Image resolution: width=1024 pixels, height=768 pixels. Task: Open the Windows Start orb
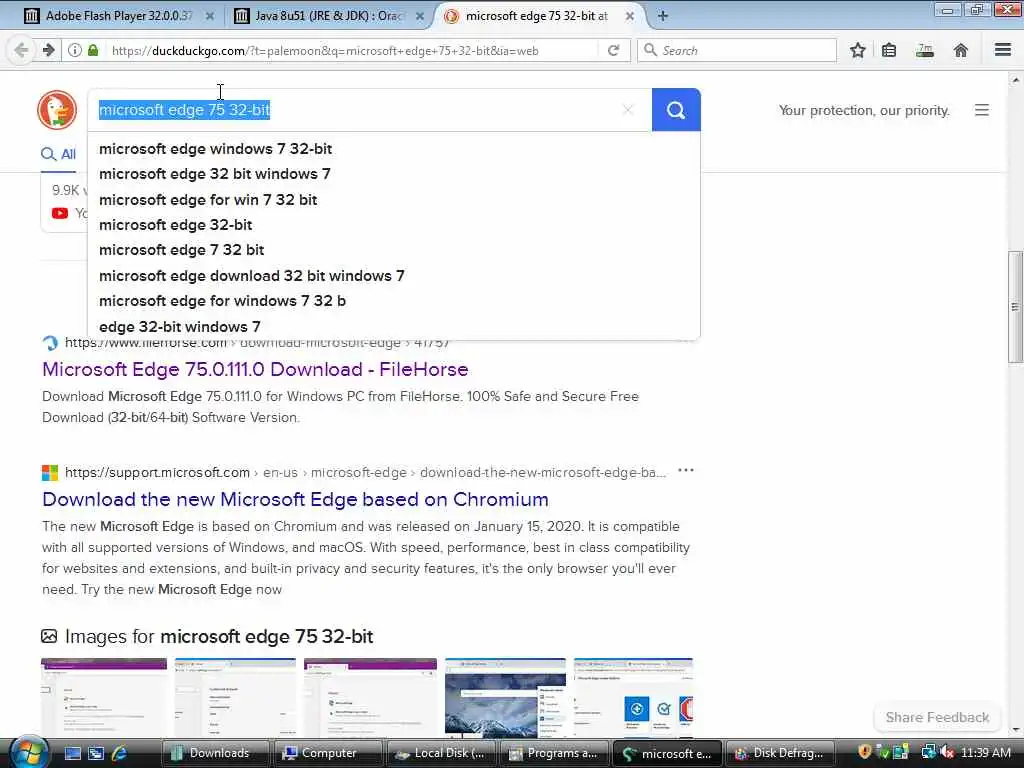(x=28, y=752)
